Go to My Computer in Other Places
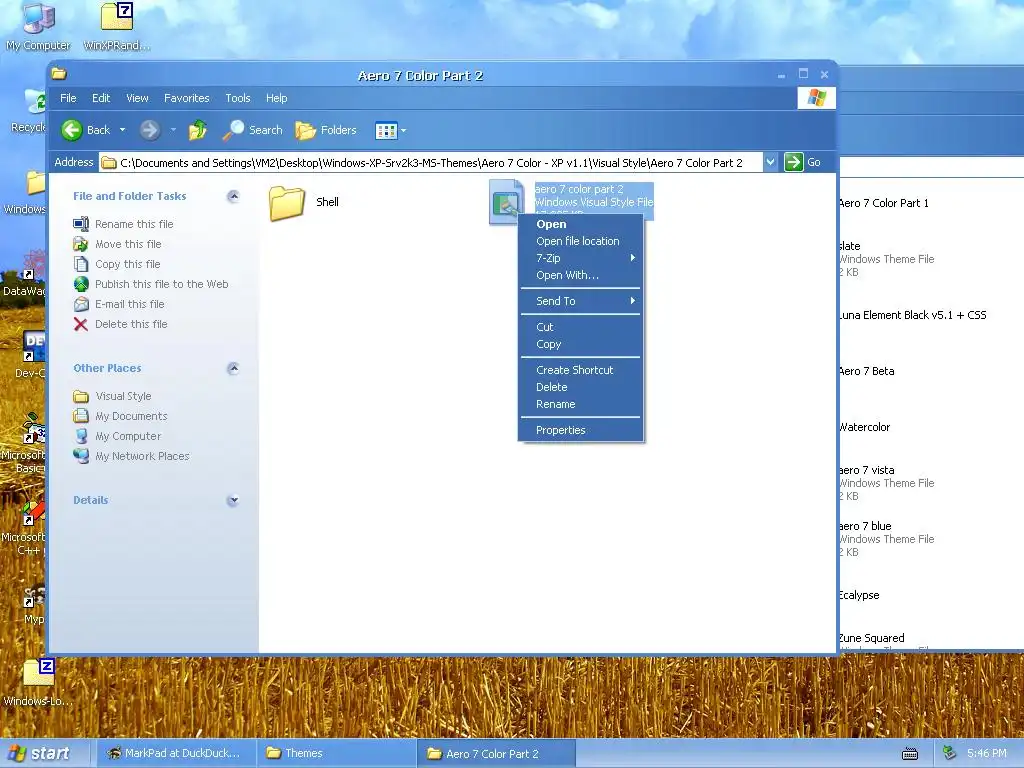 (x=128, y=436)
